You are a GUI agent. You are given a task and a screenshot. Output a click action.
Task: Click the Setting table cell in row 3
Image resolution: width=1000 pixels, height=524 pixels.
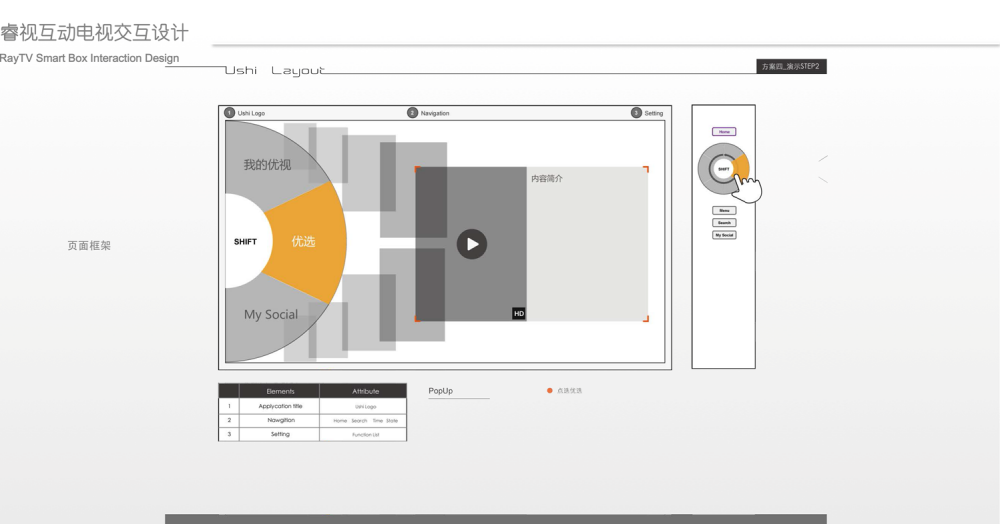[280, 434]
